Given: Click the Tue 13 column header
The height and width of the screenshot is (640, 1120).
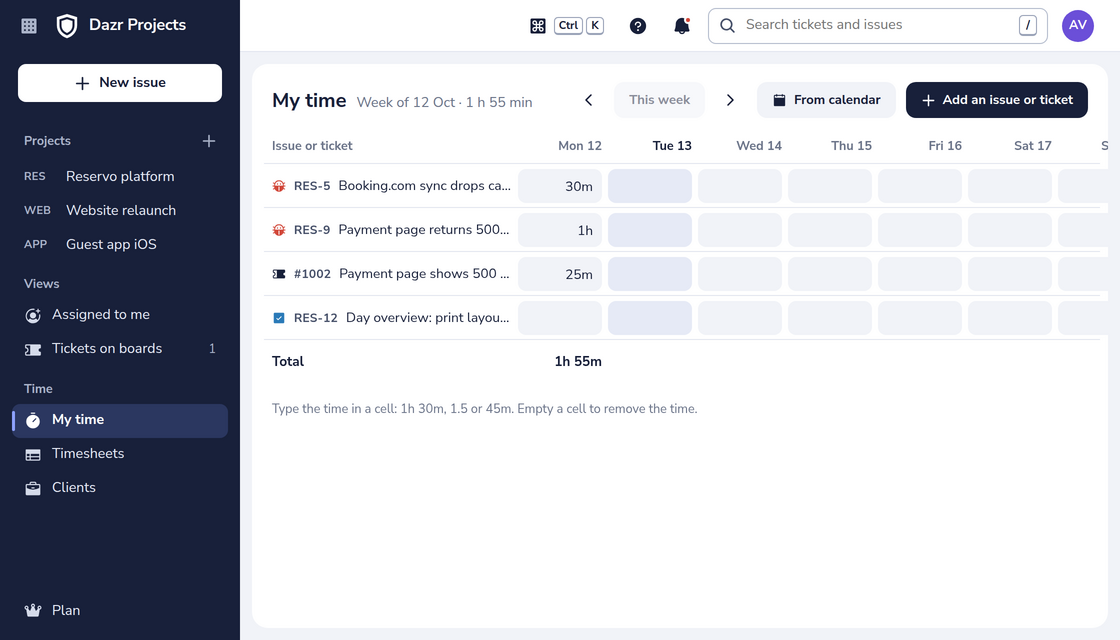Looking at the screenshot, I should (x=671, y=146).
